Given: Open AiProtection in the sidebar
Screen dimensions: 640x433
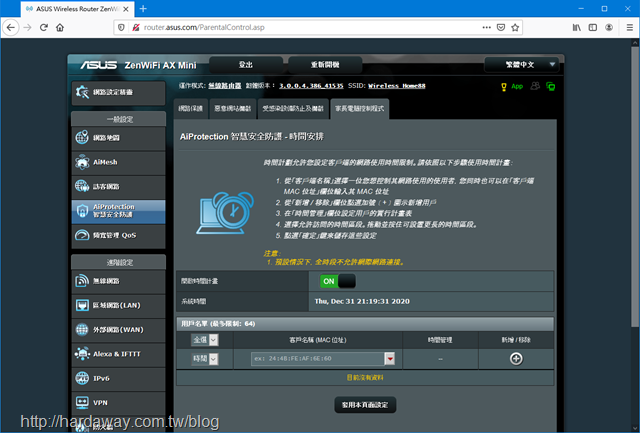Looking at the screenshot, I should (119, 211).
